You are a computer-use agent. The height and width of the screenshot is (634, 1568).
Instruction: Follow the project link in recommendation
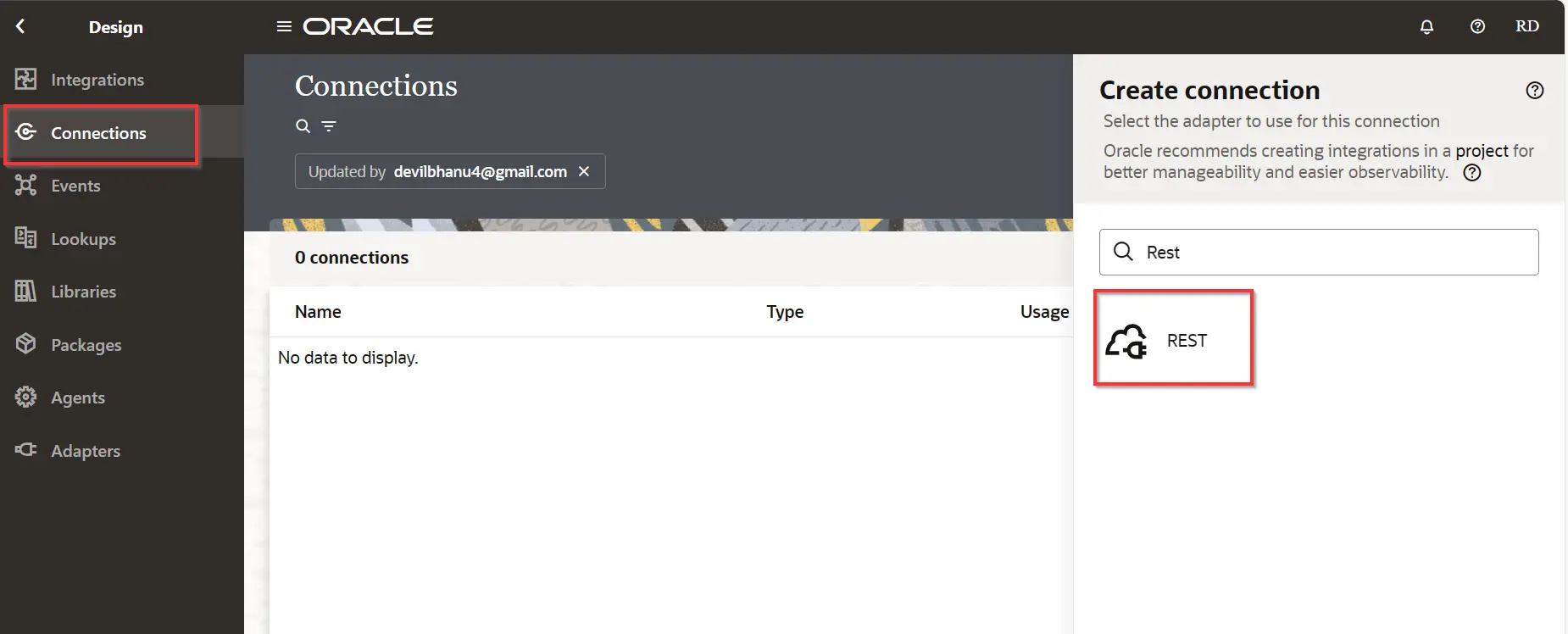[1482, 151]
